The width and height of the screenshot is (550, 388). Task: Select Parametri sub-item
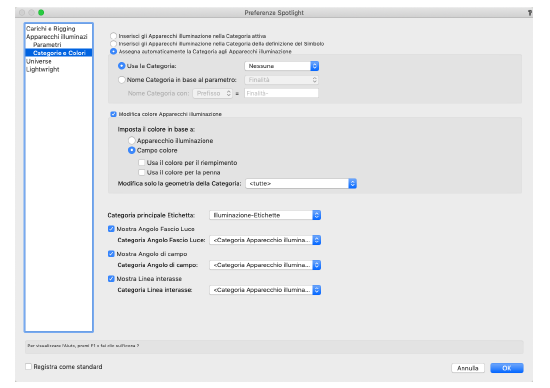click(x=47, y=45)
